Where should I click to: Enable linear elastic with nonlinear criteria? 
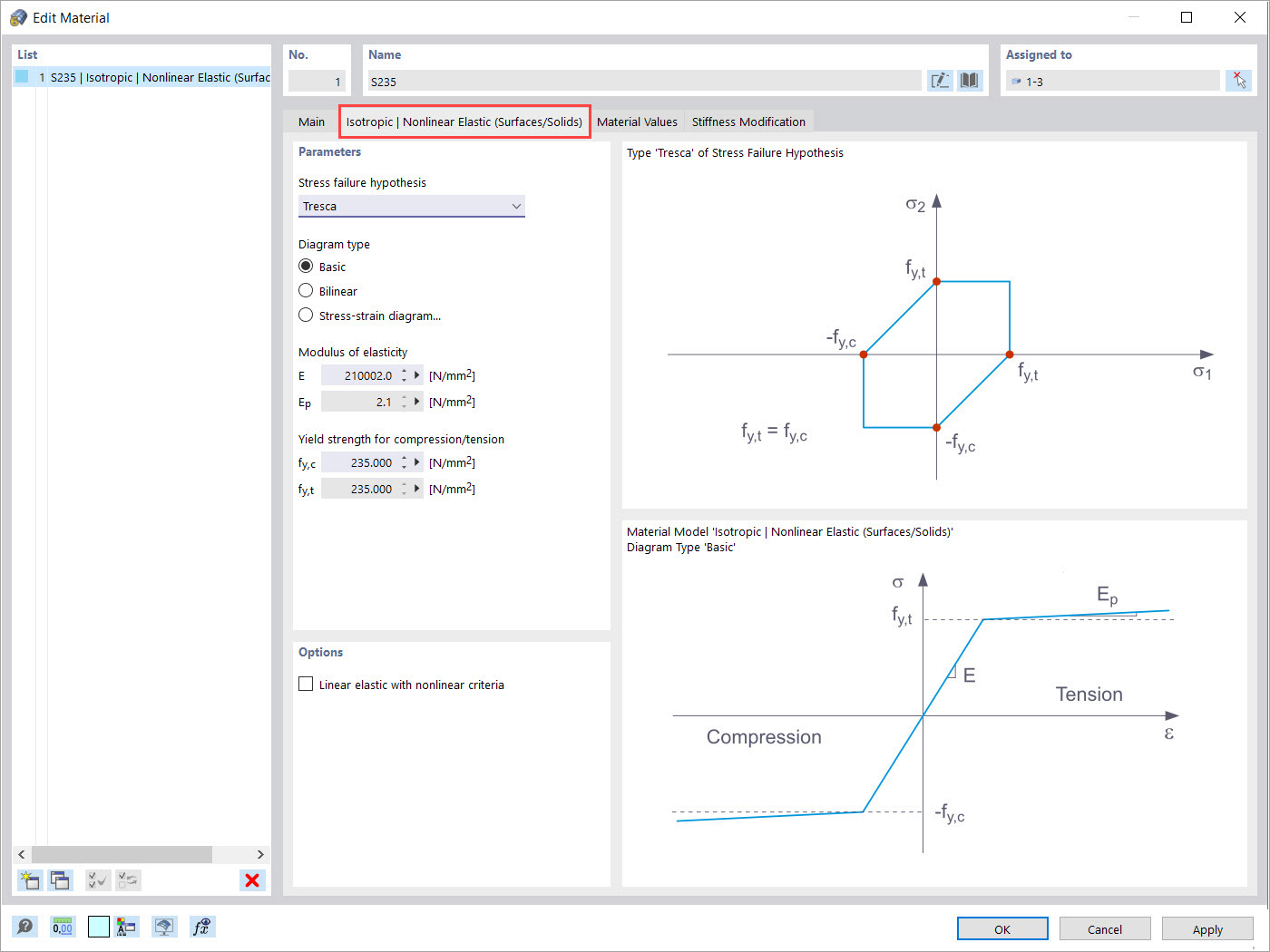[x=306, y=684]
